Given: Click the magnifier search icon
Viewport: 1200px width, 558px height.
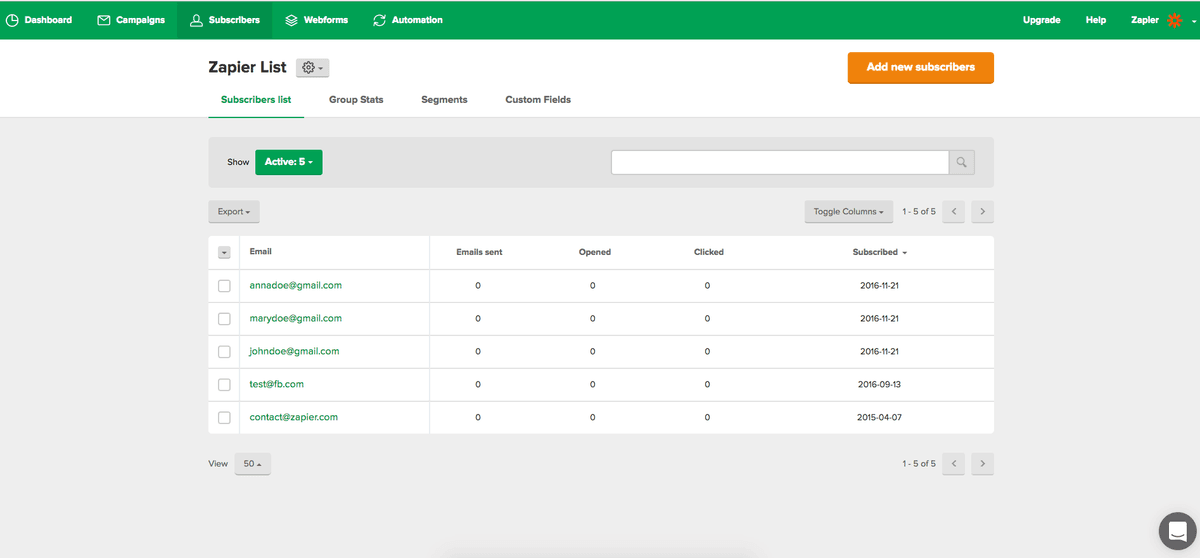Looking at the screenshot, I should (962, 162).
